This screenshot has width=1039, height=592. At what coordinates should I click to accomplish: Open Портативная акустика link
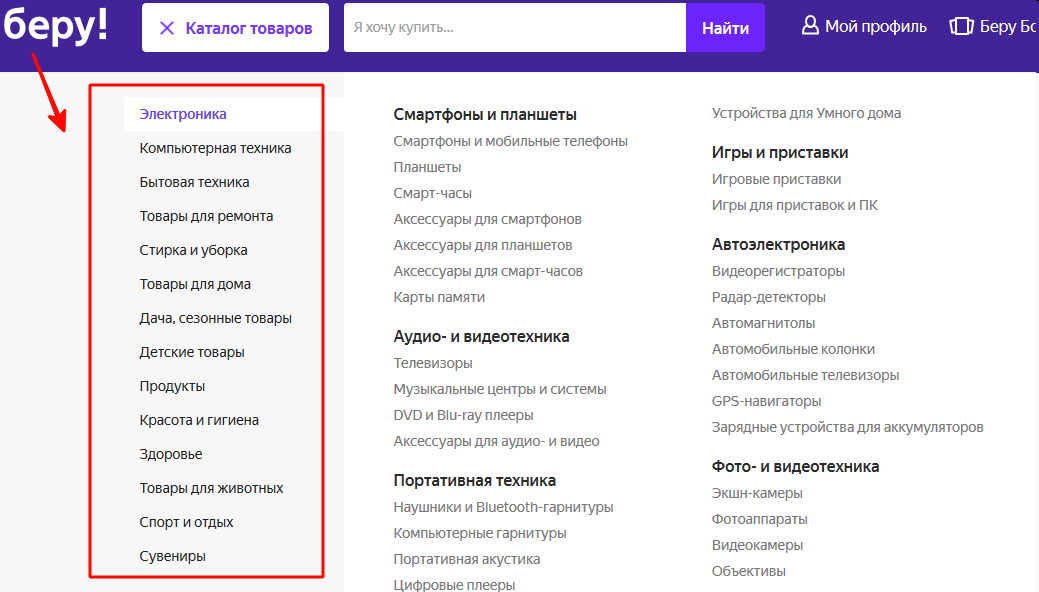(466, 559)
